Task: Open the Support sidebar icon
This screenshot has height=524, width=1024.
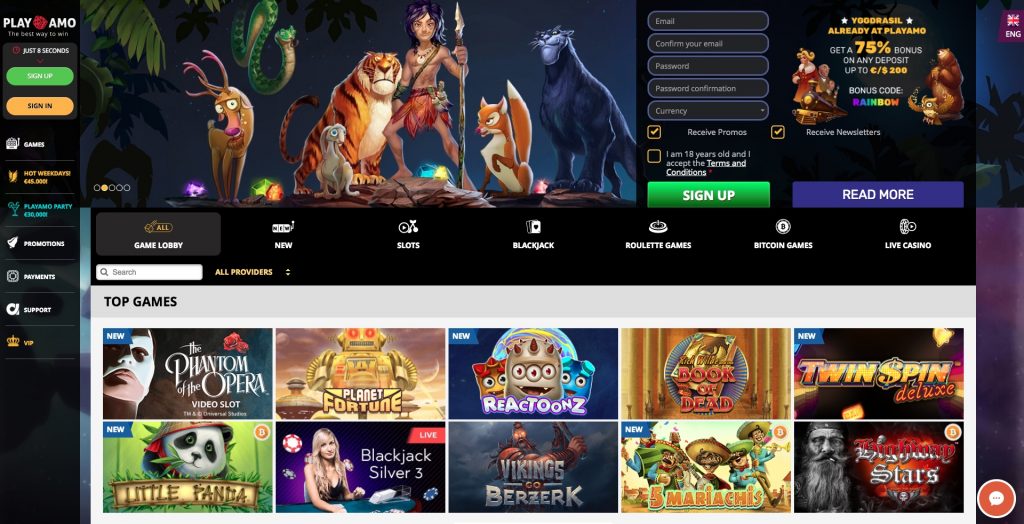Action: (x=12, y=309)
